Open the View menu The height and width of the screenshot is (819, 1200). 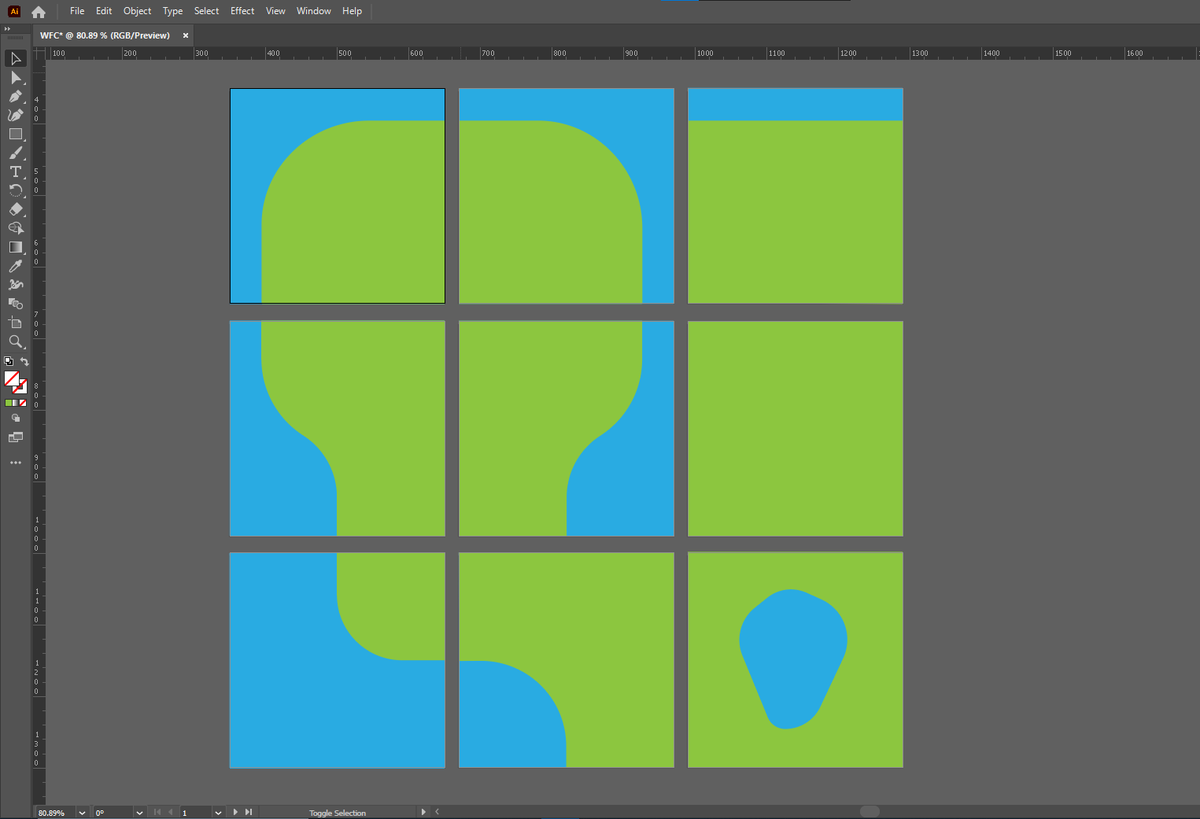pyautogui.click(x=275, y=11)
